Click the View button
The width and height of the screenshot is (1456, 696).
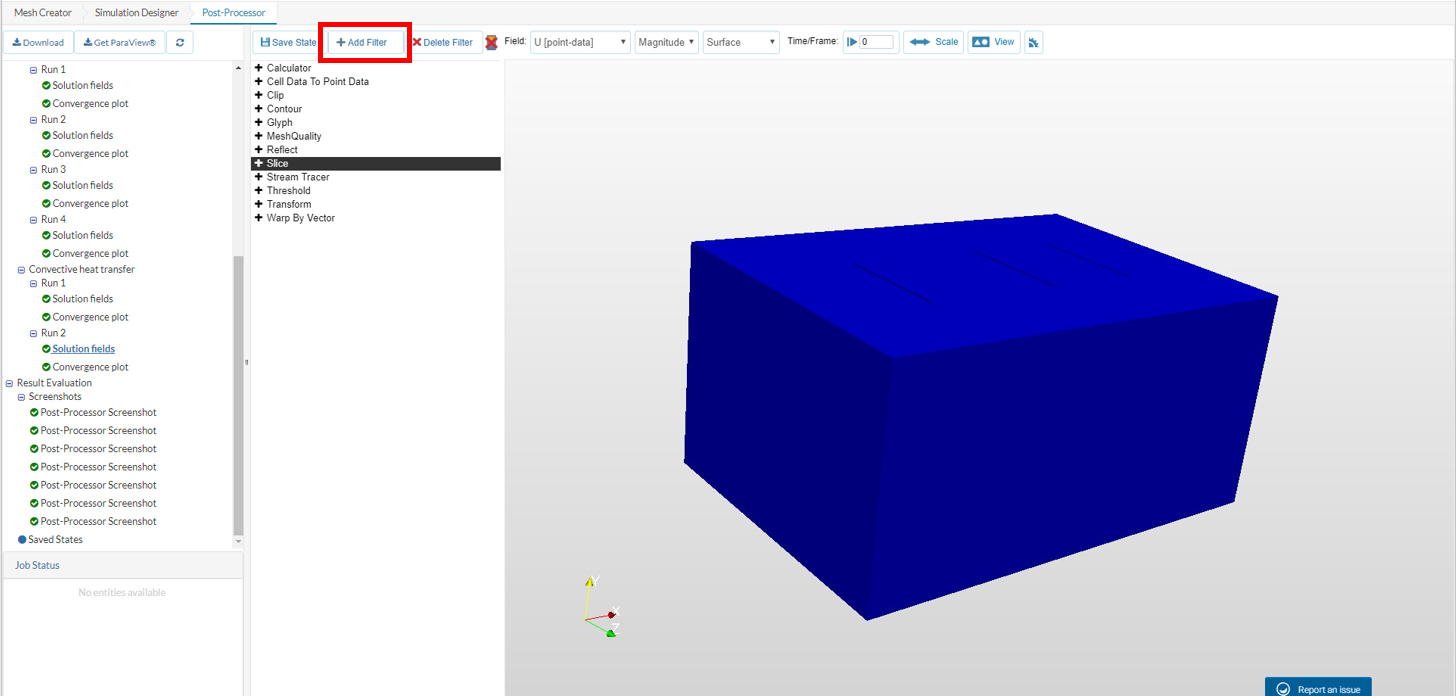994,42
